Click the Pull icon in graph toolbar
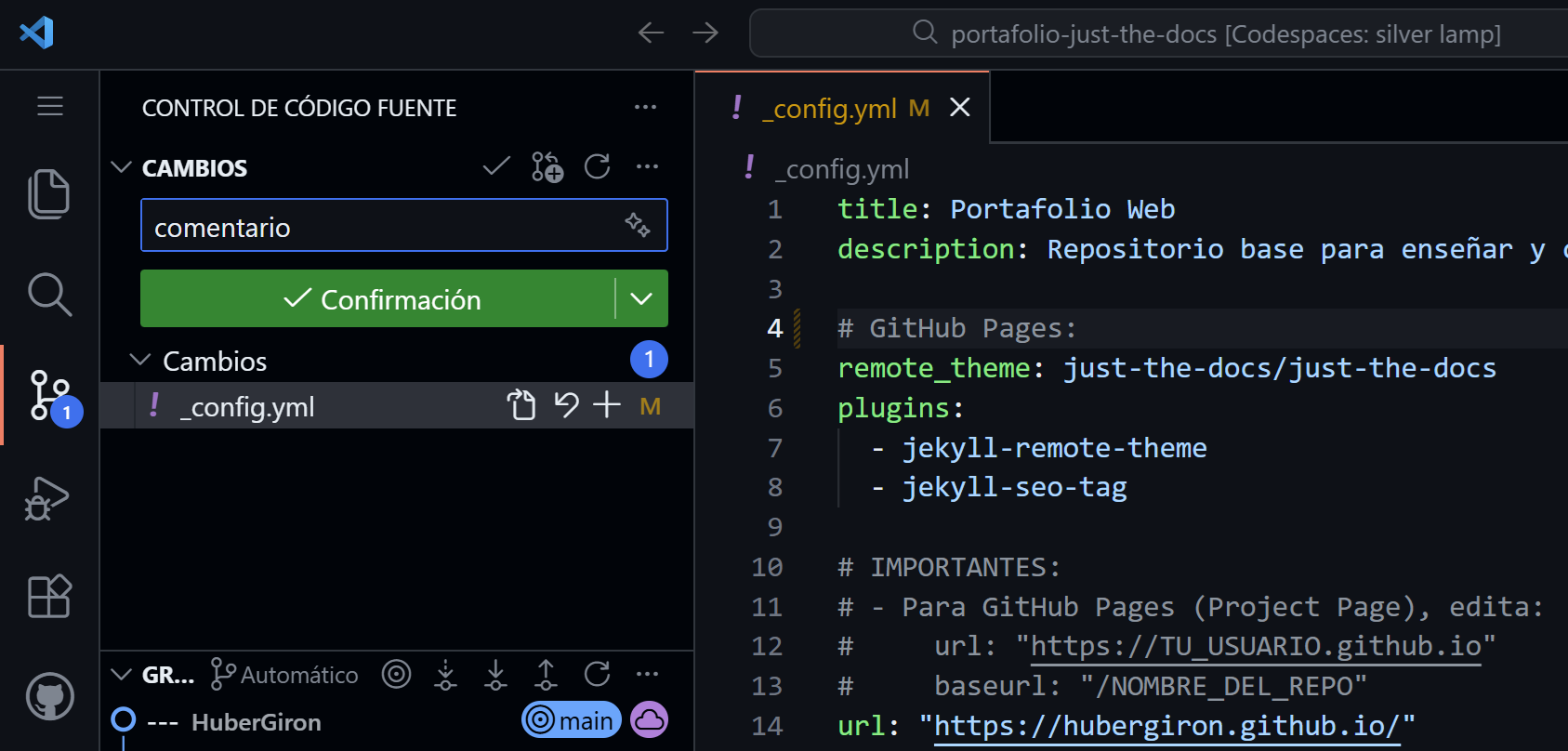1568x751 pixels. coord(496,674)
